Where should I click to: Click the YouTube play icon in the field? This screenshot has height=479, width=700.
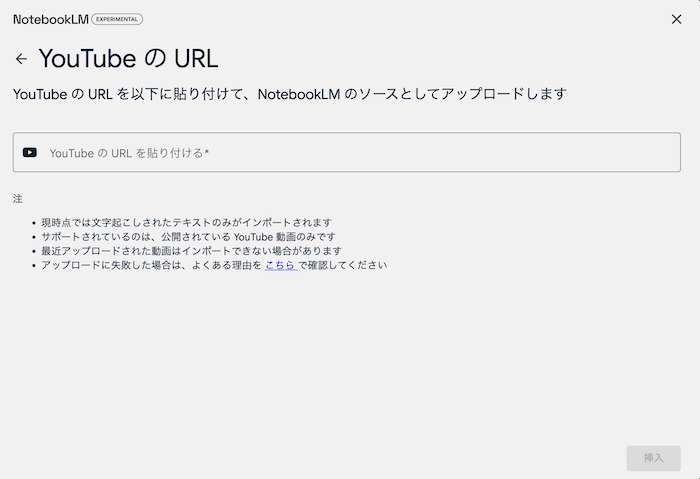tap(30, 153)
